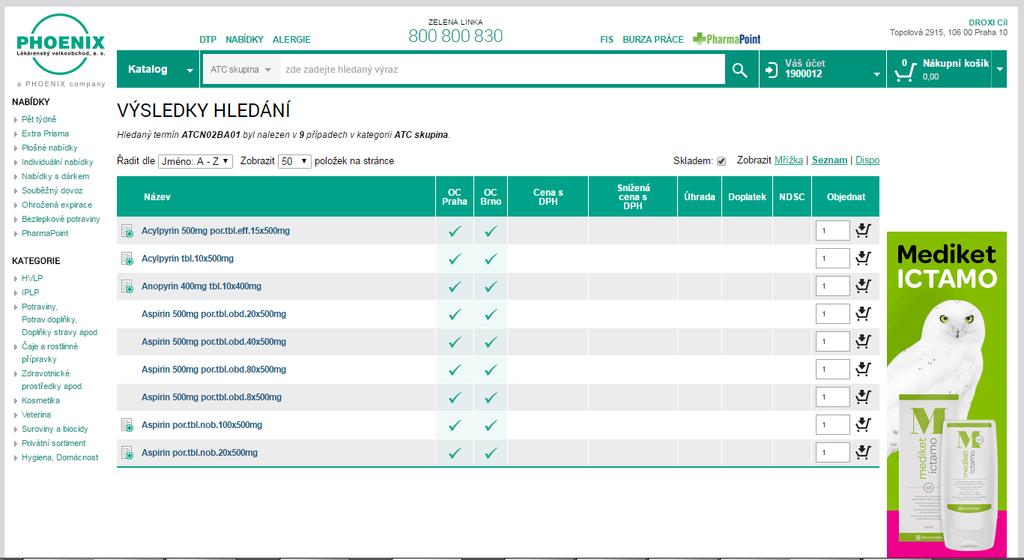Add Aspirin por.tbl.nob.20x500mg to cart
Image resolution: width=1024 pixels, height=560 pixels.
(863, 452)
